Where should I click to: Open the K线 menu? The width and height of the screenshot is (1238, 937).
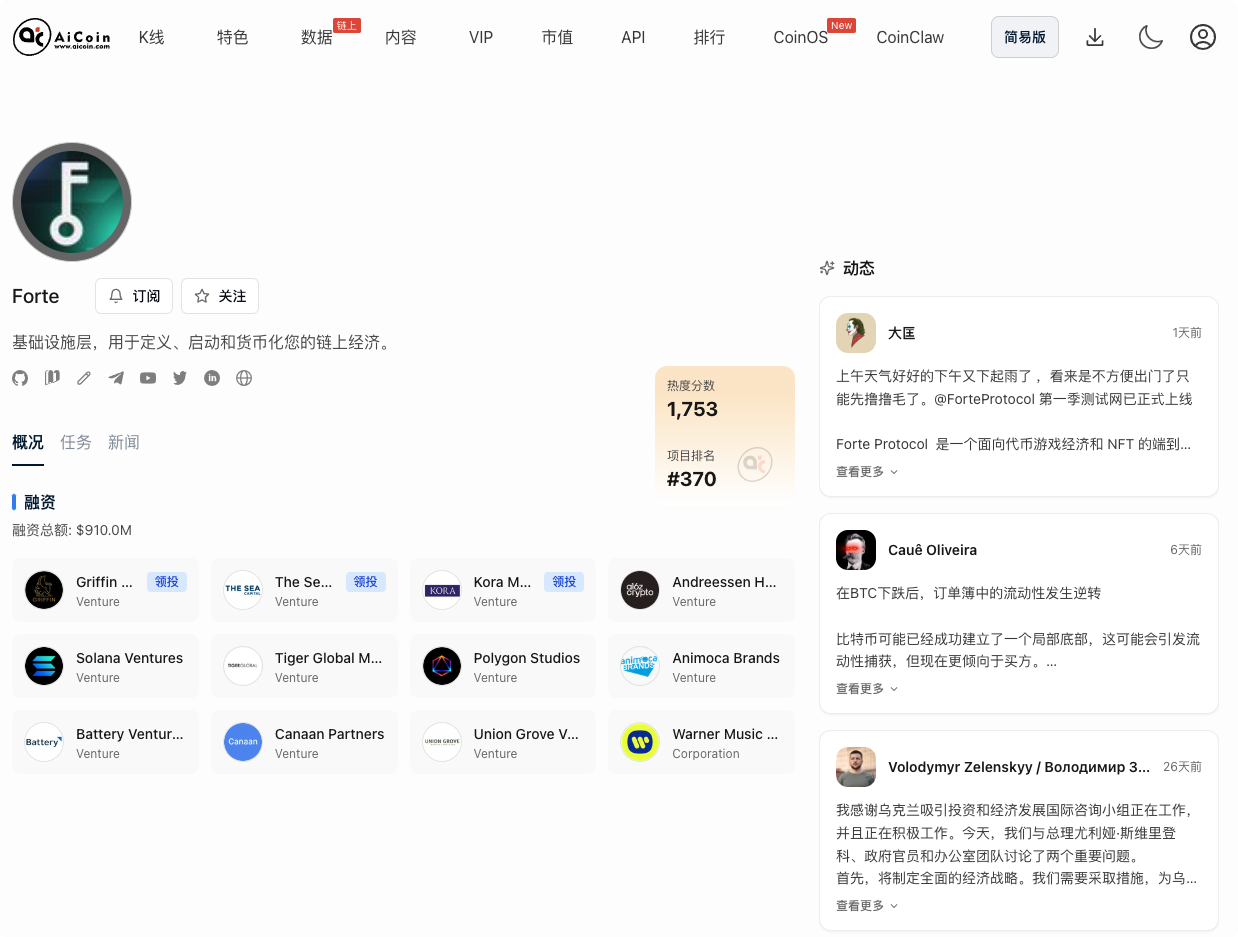(151, 37)
